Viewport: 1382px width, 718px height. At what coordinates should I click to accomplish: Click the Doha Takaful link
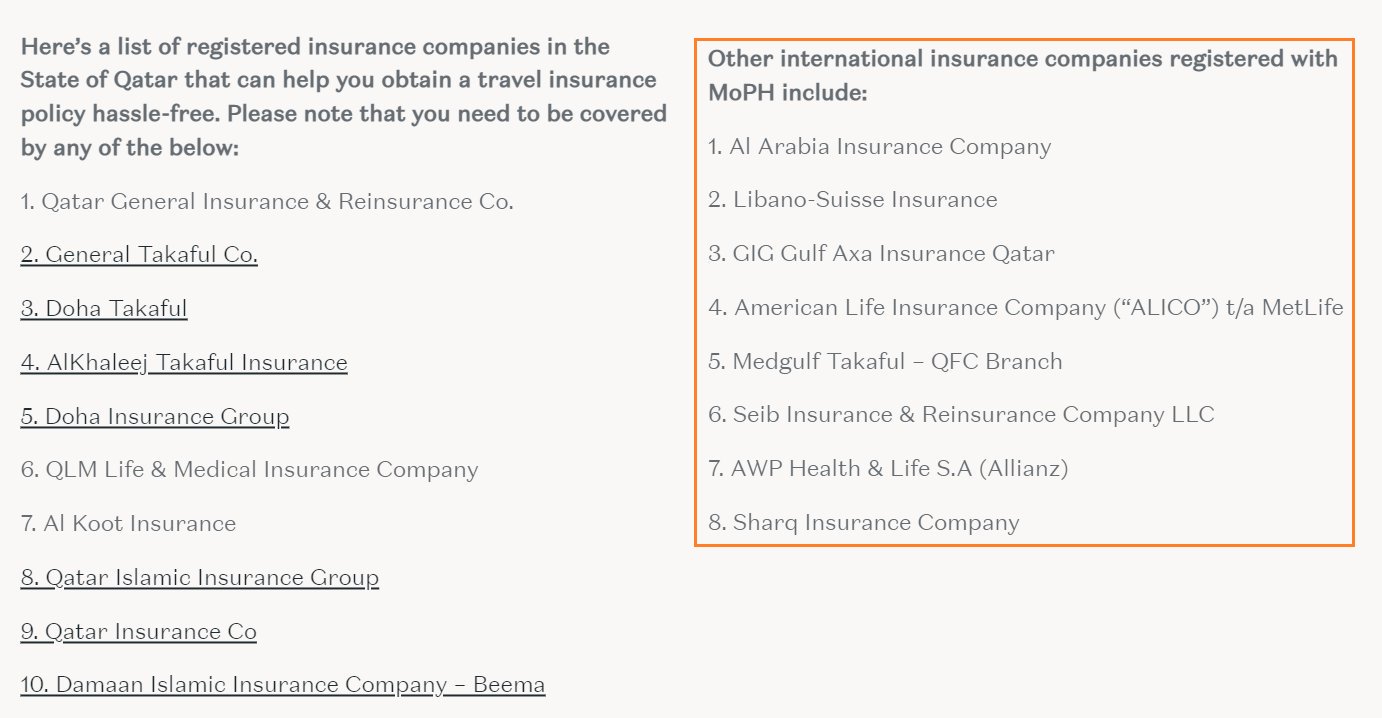(104, 308)
